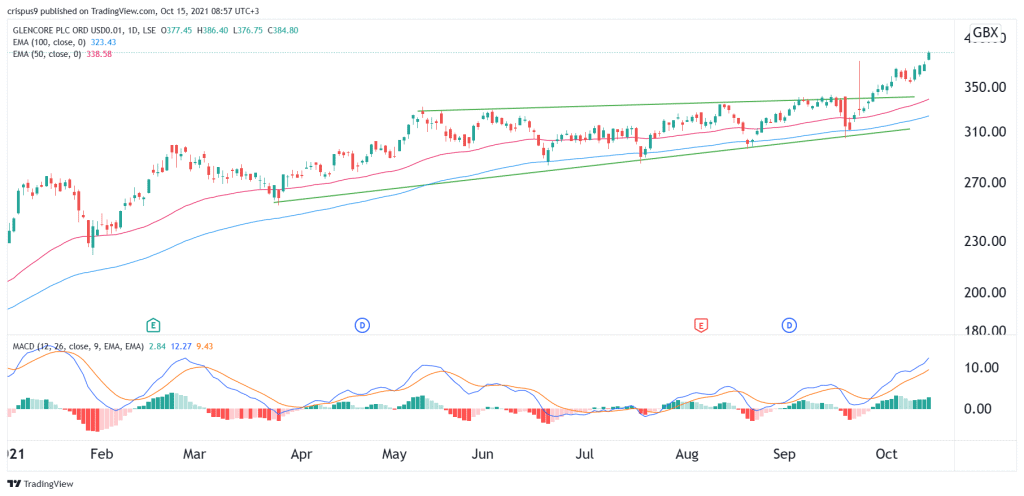Open the dividend D marker in early September
The width and height of the screenshot is (1024, 496).
(789, 324)
